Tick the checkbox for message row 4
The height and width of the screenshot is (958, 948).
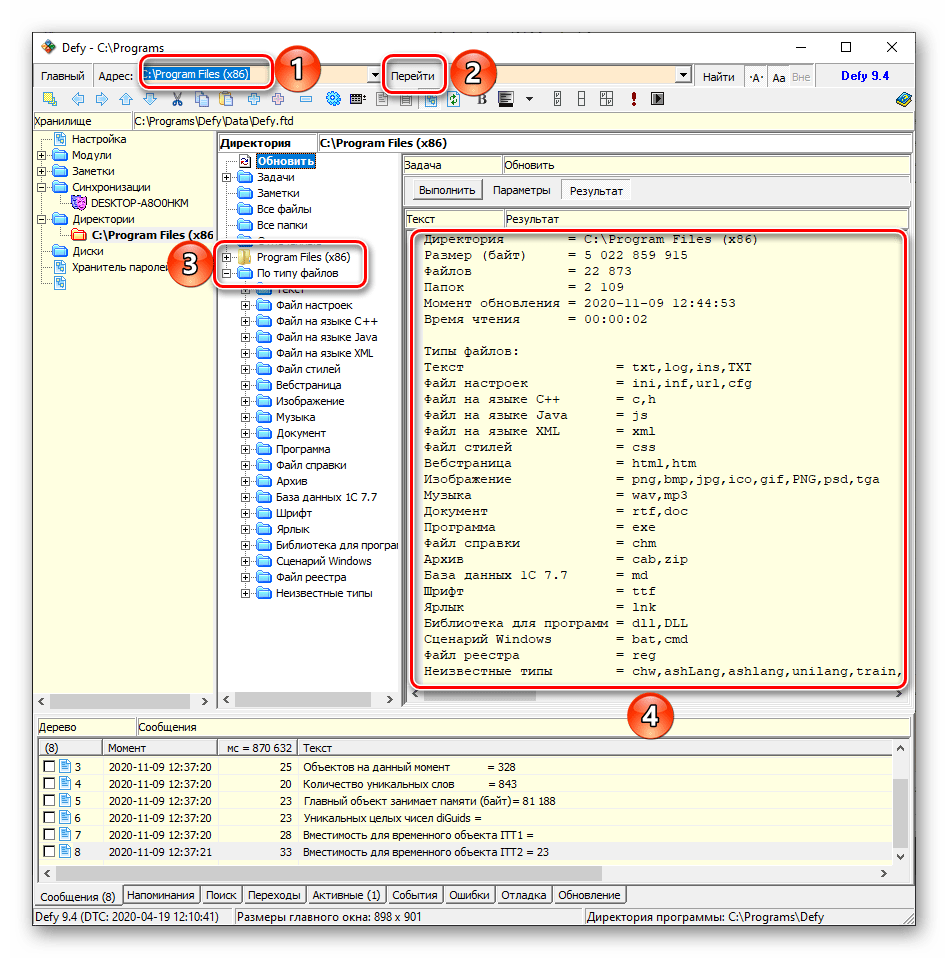pos(49,783)
